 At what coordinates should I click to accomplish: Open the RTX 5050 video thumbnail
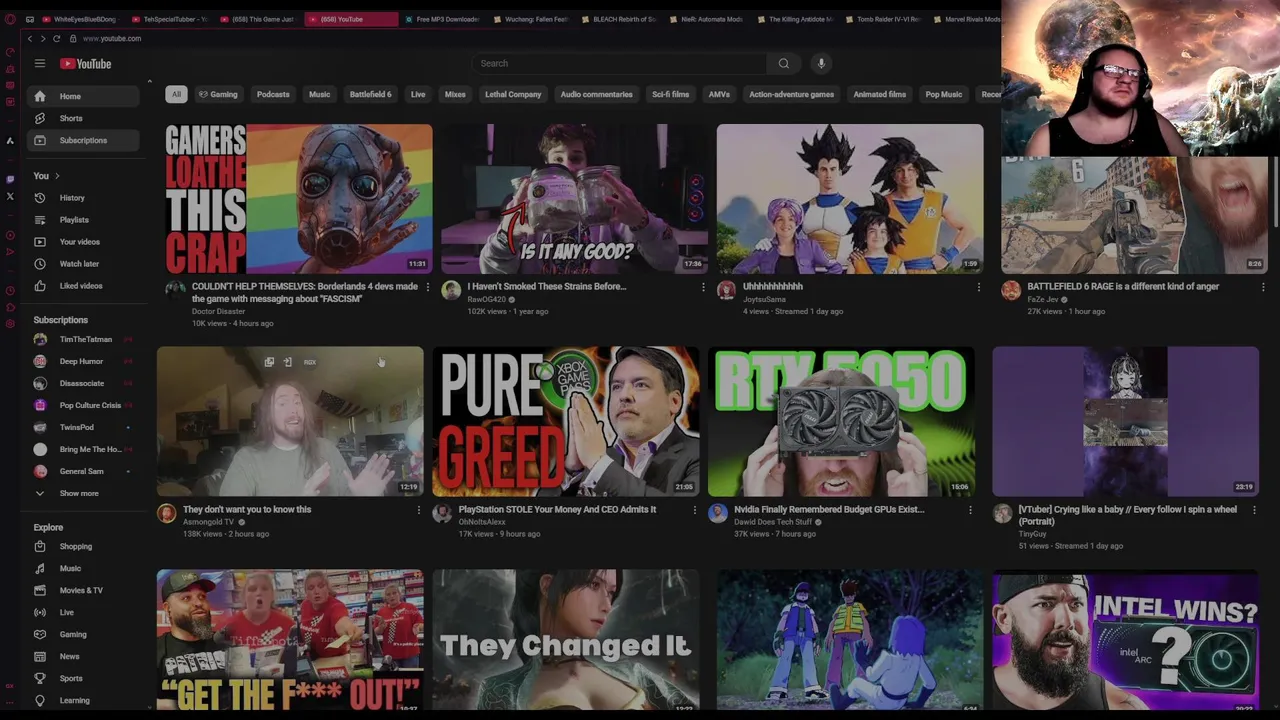[x=841, y=421]
